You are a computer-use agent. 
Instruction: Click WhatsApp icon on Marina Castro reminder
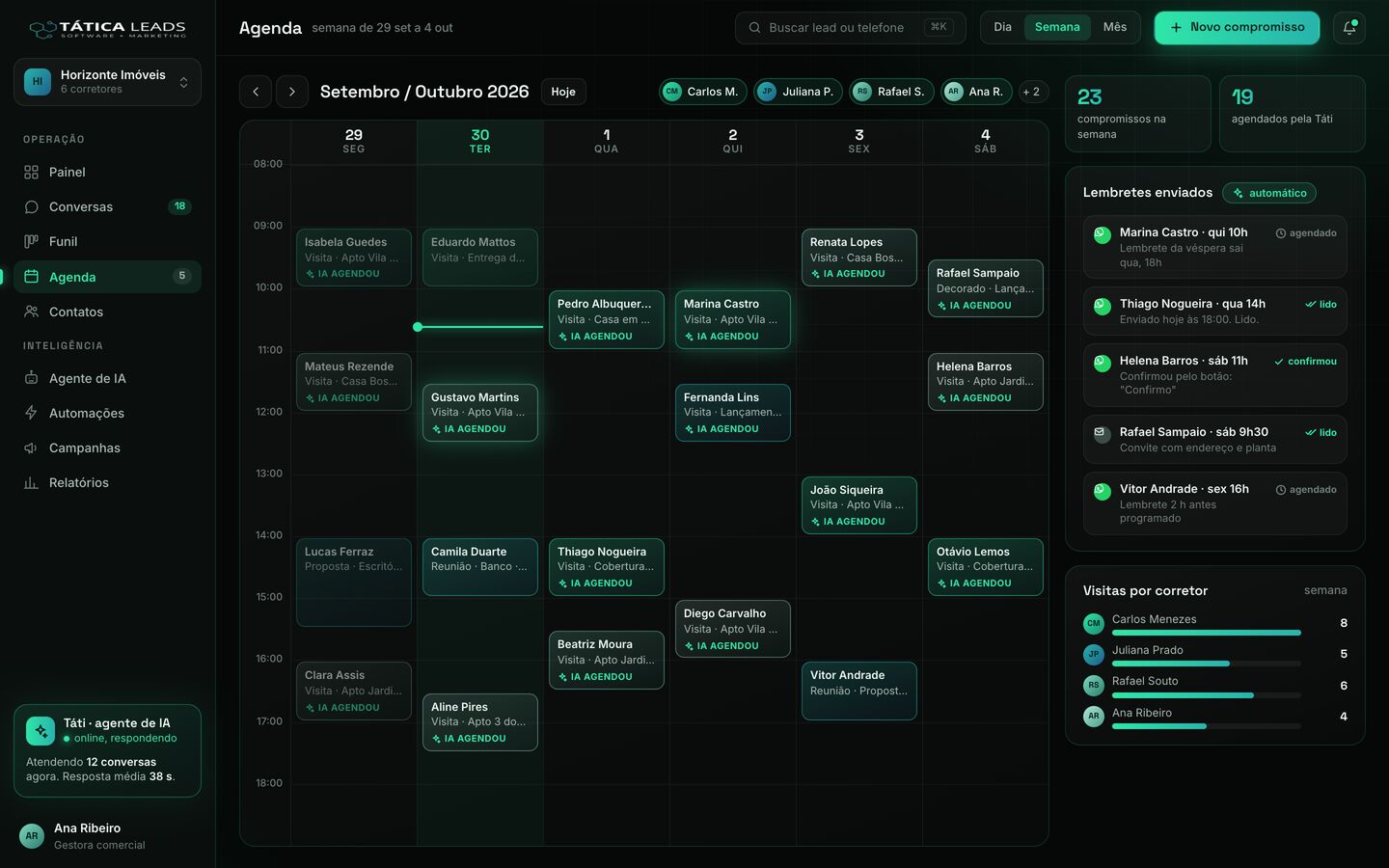click(x=1102, y=233)
